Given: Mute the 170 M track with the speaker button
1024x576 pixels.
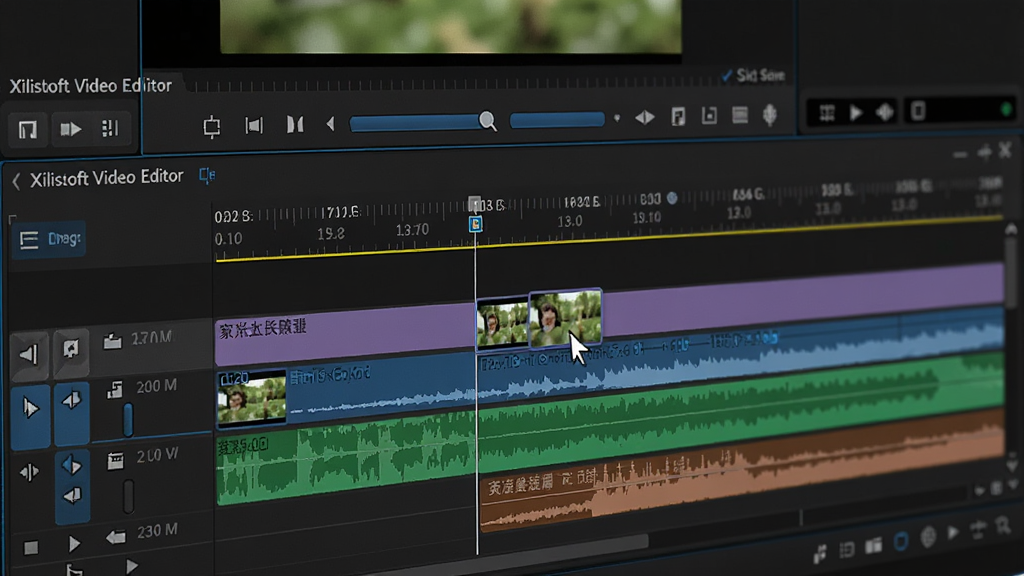Looking at the screenshot, I should tap(29, 355).
